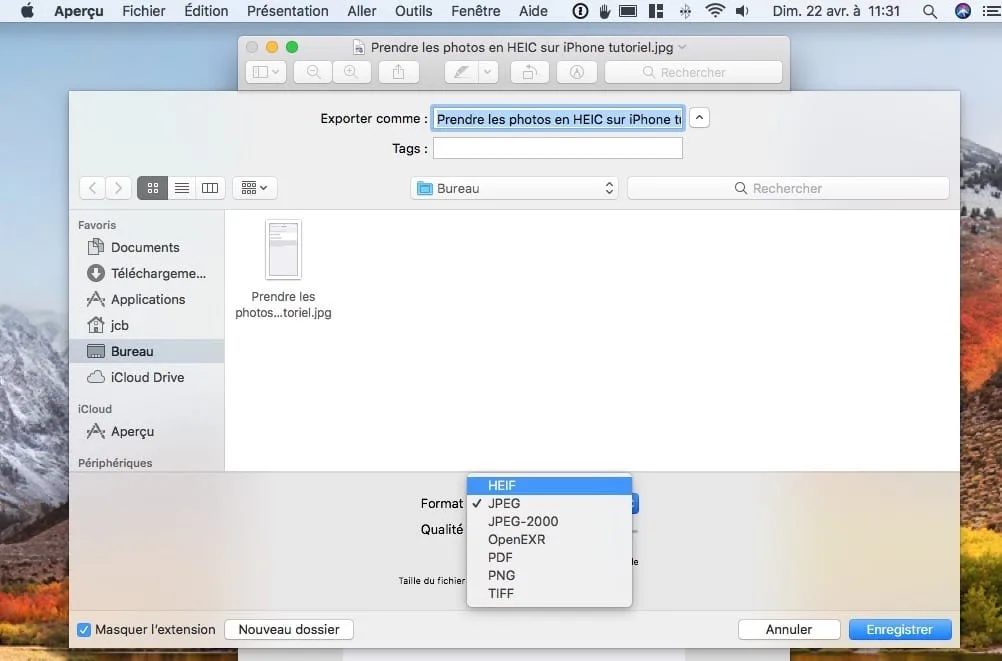Open the Markup toolbar icon
The height and width of the screenshot is (661, 1002).
pyautogui.click(x=577, y=72)
